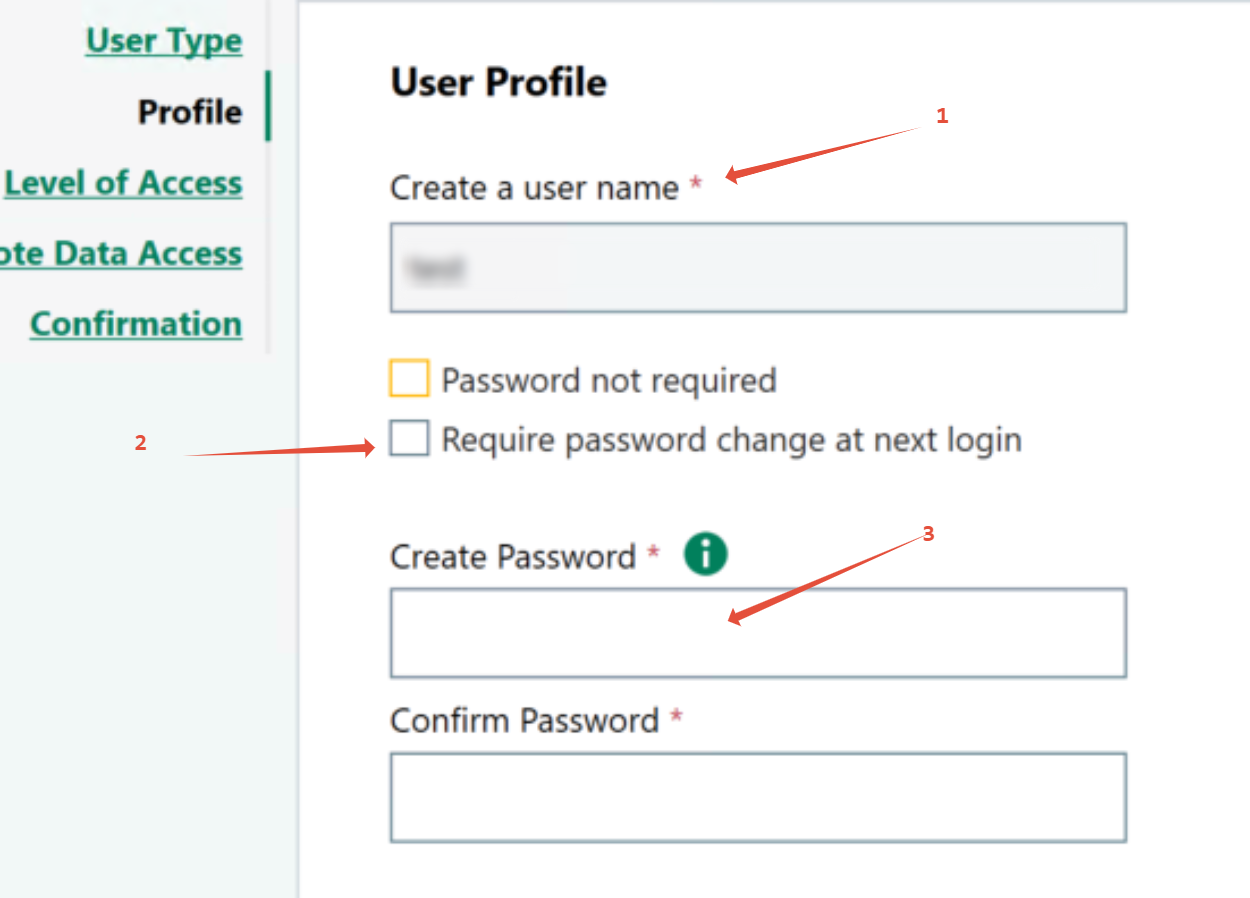Go to the Level of Access step
The width and height of the screenshot is (1250, 898).
(124, 183)
